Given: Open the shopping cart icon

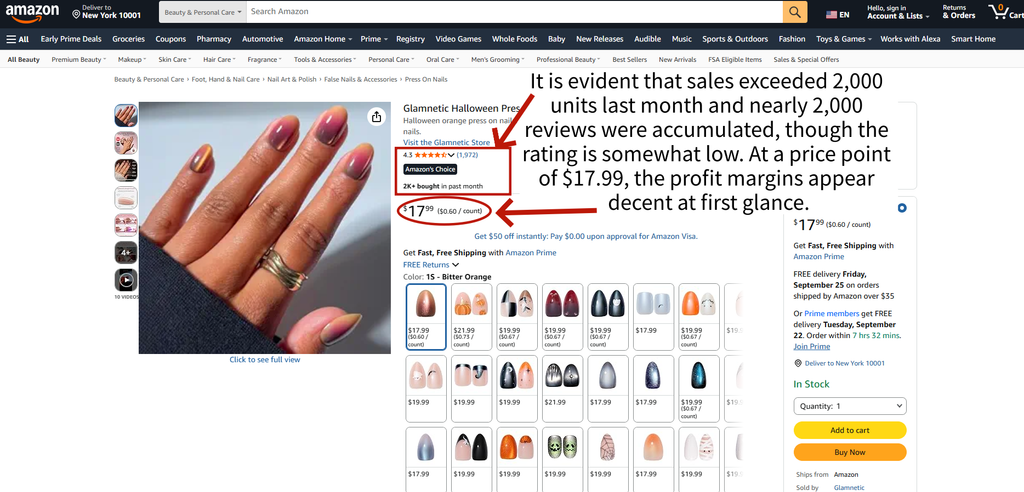Looking at the screenshot, I should click(1005, 12).
